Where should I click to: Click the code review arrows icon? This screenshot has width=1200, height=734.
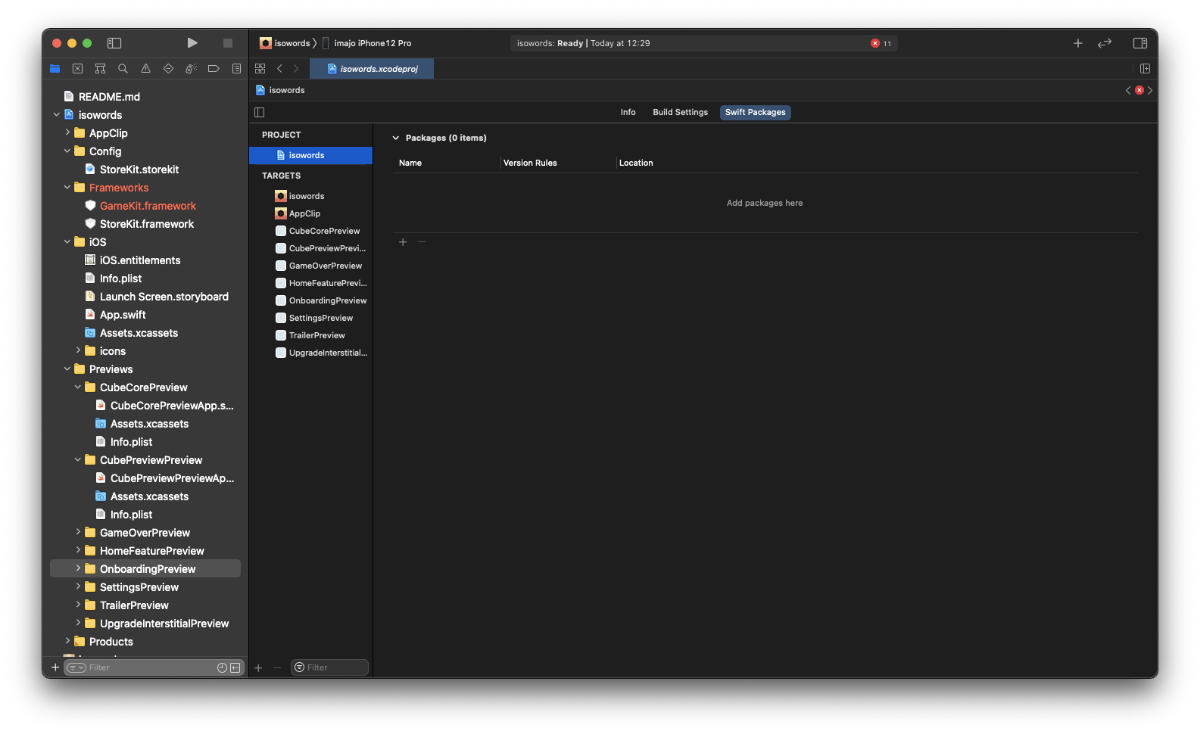1105,43
